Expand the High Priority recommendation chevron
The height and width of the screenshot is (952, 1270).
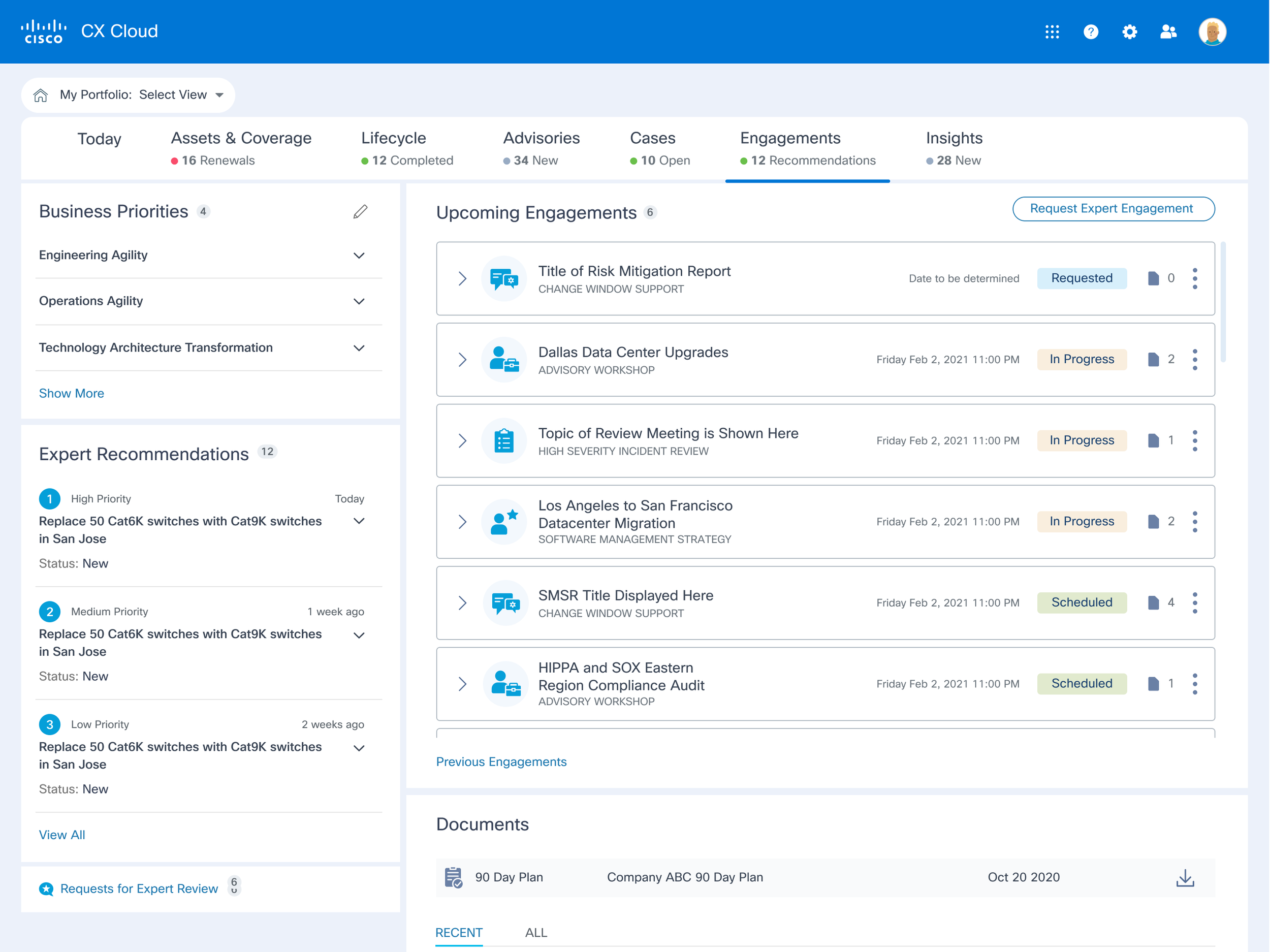click(359, 521)
